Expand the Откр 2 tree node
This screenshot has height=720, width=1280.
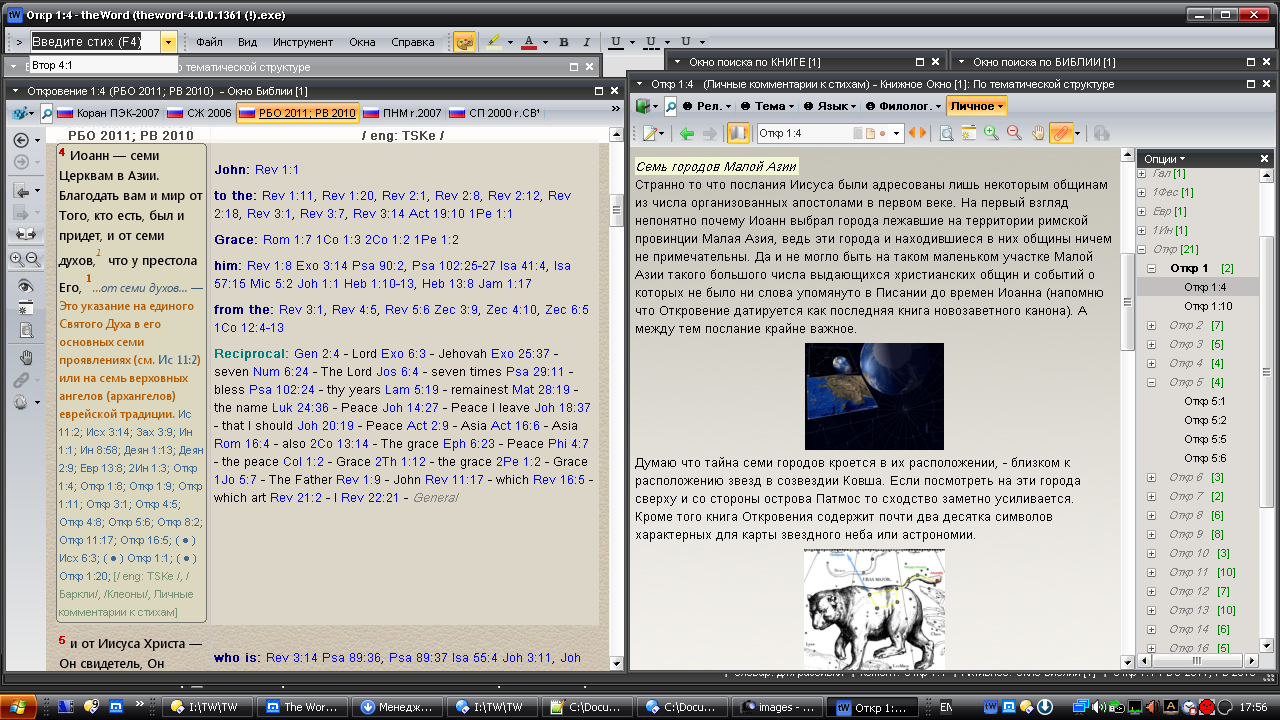tap(1151, 326)
